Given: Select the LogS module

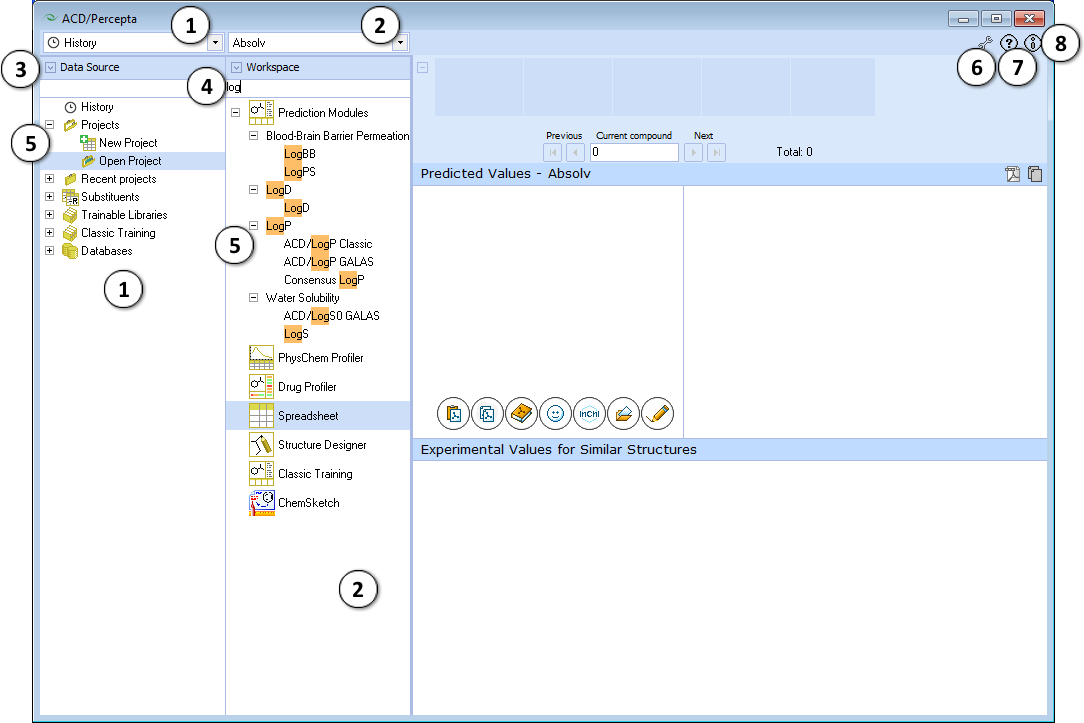Looking at the screenshot, I should (297, 334).
